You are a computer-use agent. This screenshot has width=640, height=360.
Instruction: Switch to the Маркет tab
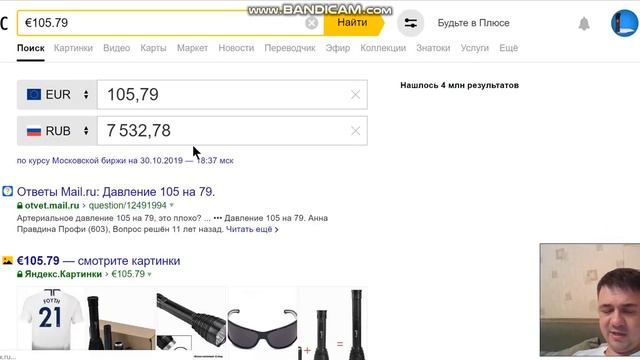(192, 48)
